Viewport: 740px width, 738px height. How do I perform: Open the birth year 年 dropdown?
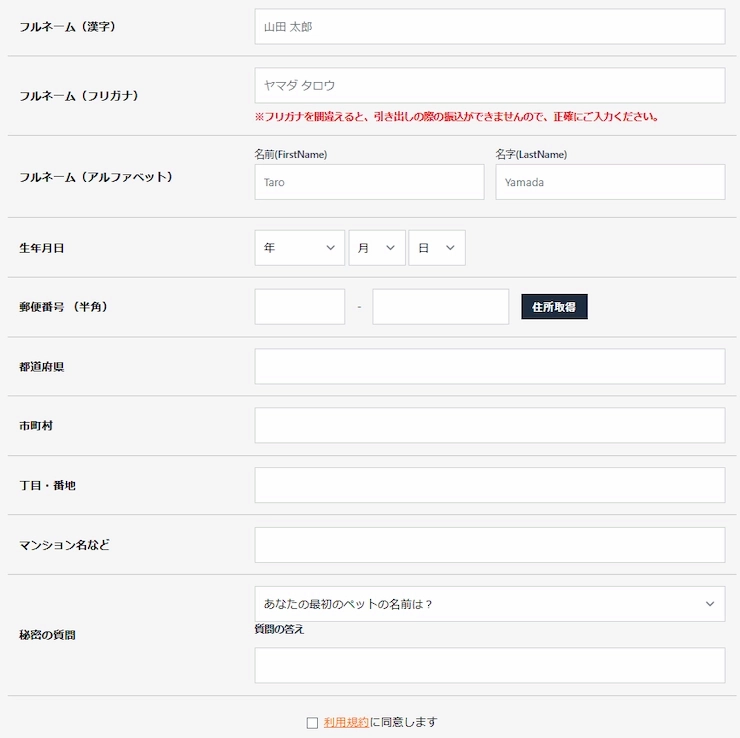point(300,248)
